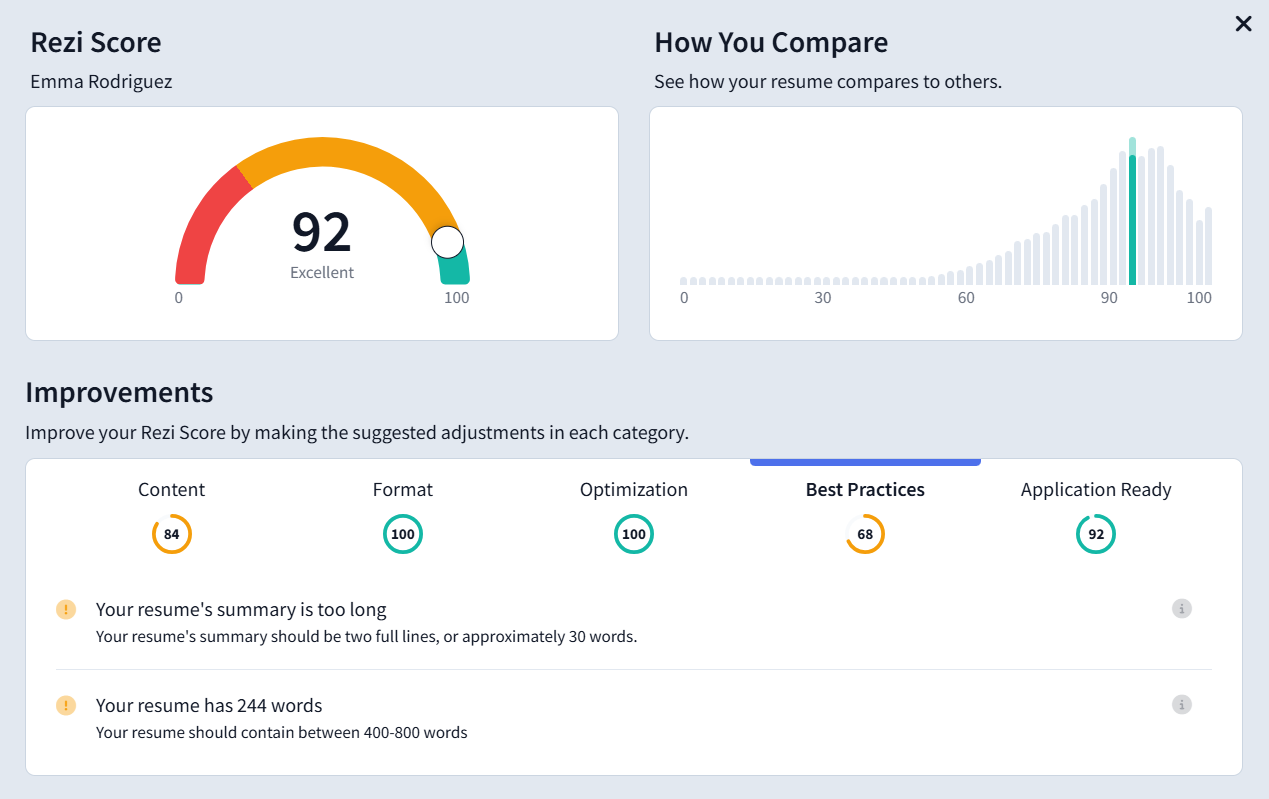Open info tooltip for the summary length suggestion
Viewport: 1269px width, 799px height.
tap(1181, 608)
